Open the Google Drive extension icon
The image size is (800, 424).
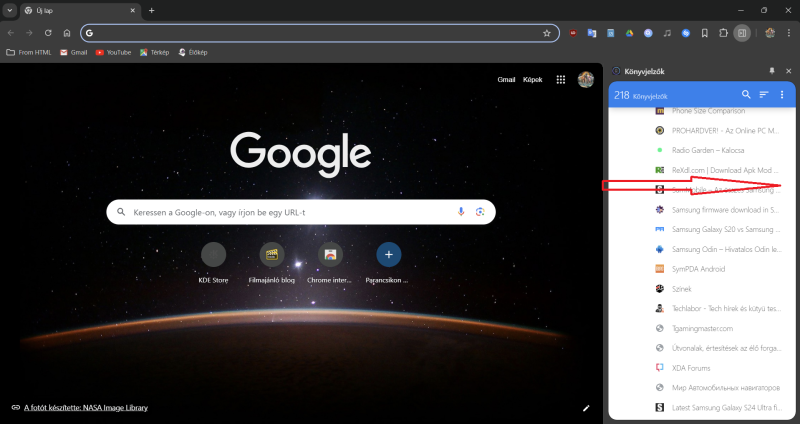coord(630,33)
